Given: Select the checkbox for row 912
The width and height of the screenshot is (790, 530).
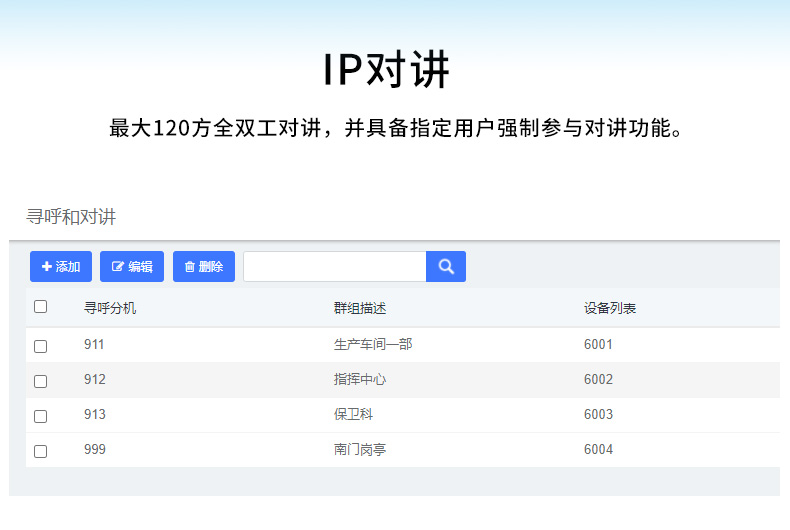Looking at the screenshot, I should (41, 381).
